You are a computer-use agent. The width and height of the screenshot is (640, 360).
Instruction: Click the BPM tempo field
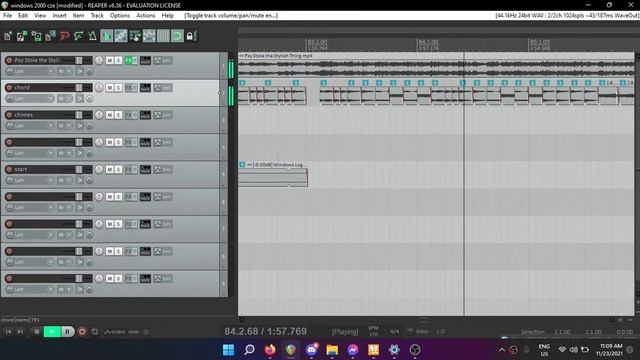(x=373, y=331)
